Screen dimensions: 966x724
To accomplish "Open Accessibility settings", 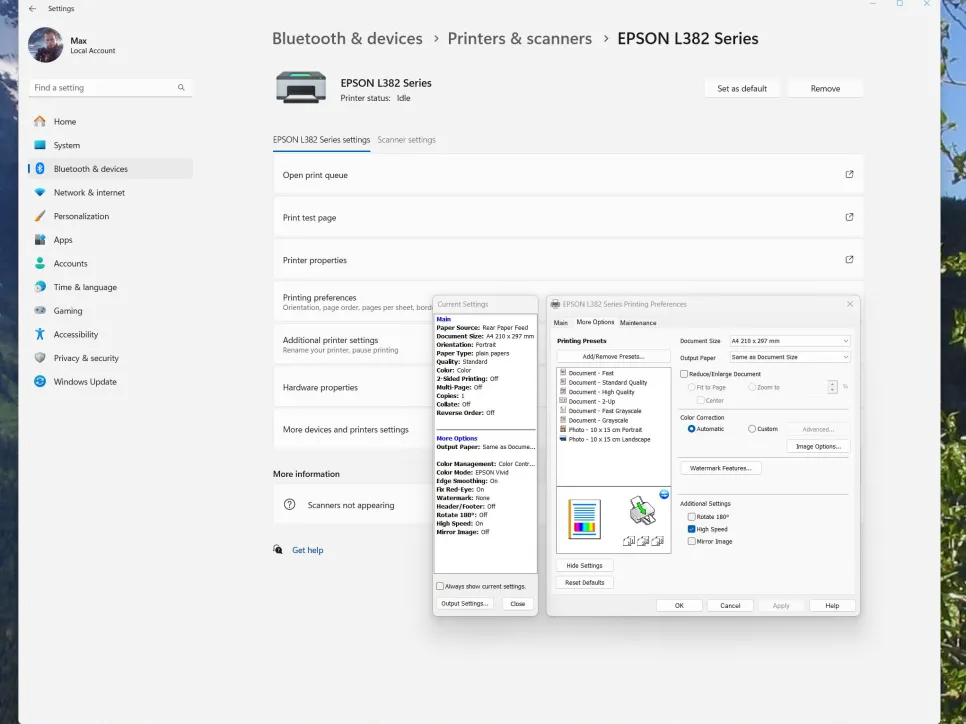I will coord(111,334).
